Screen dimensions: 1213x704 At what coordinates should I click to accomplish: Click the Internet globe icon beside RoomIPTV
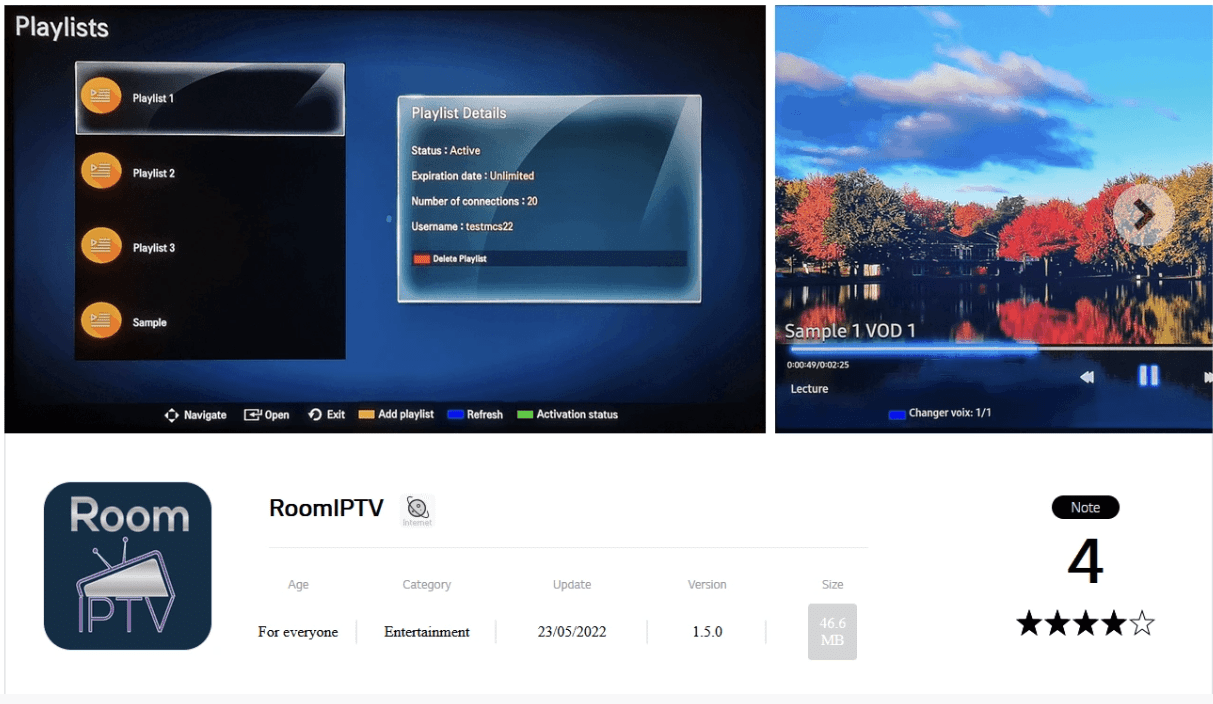pyautogui.click(x=417, y=507)
